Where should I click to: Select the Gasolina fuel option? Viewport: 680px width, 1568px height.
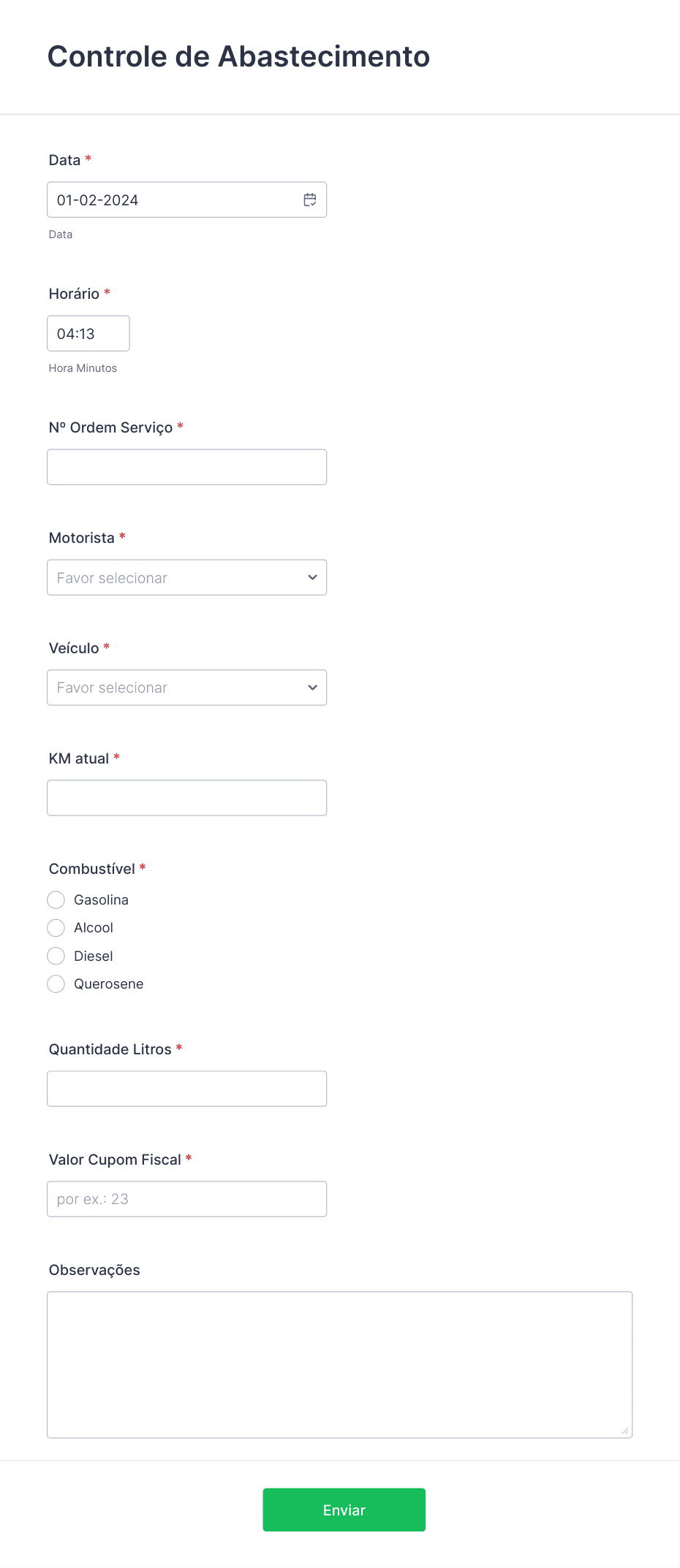pos(56,900)
